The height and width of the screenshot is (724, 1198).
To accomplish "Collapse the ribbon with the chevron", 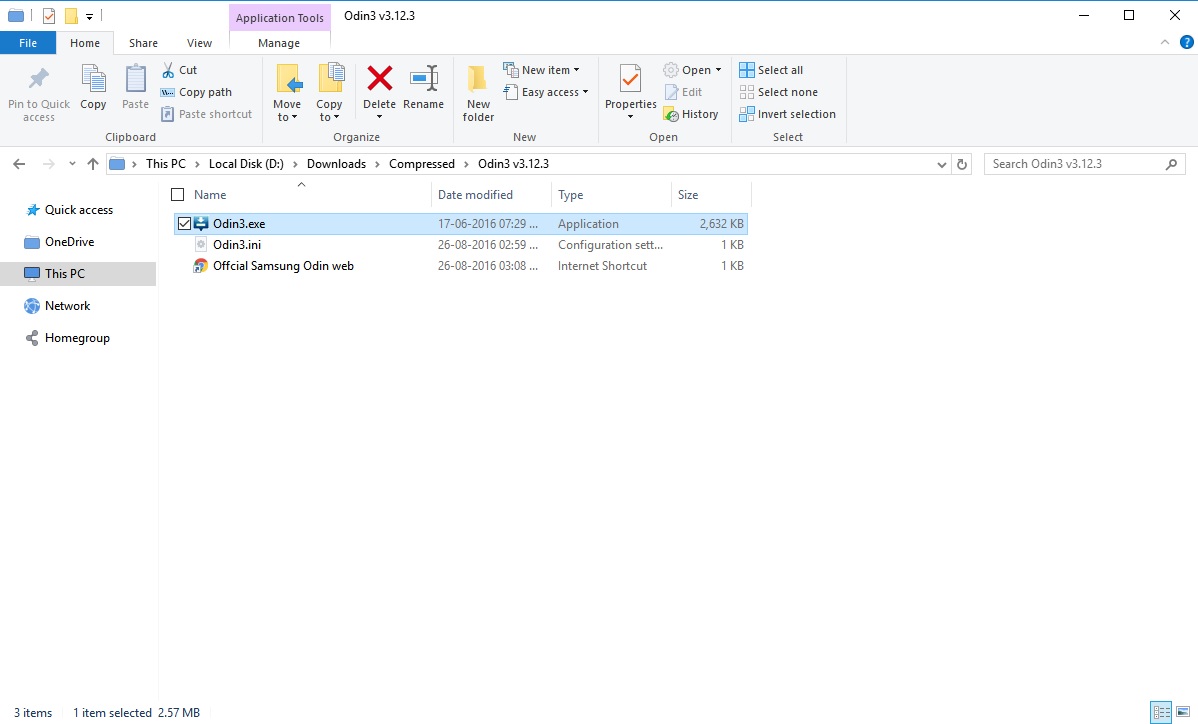I will tap(1165, 43).
